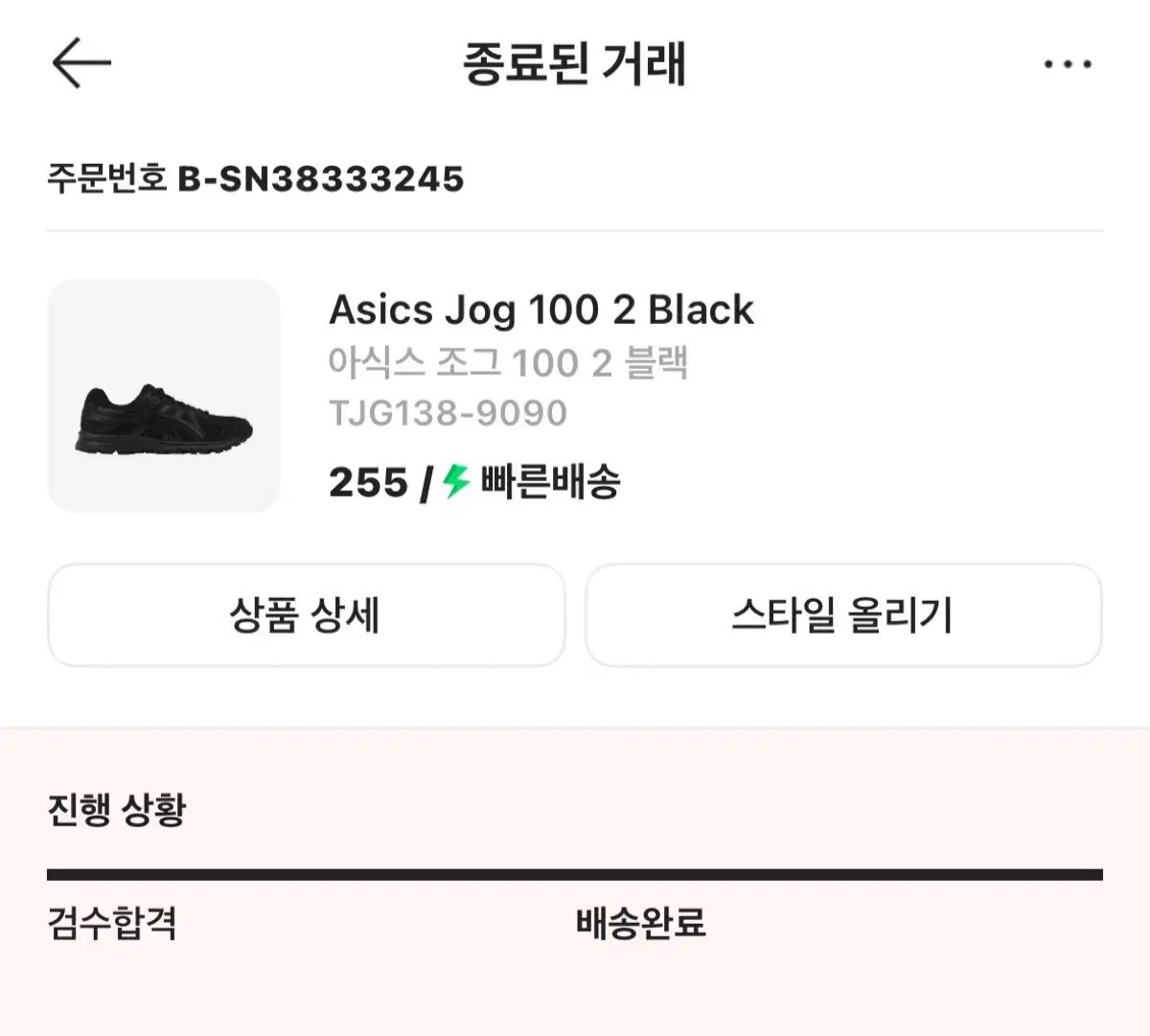The width and height of the screenshot is (1150, 1036).
Task: Select the 배송완료 progress step
Action: [x=640, y=924]
